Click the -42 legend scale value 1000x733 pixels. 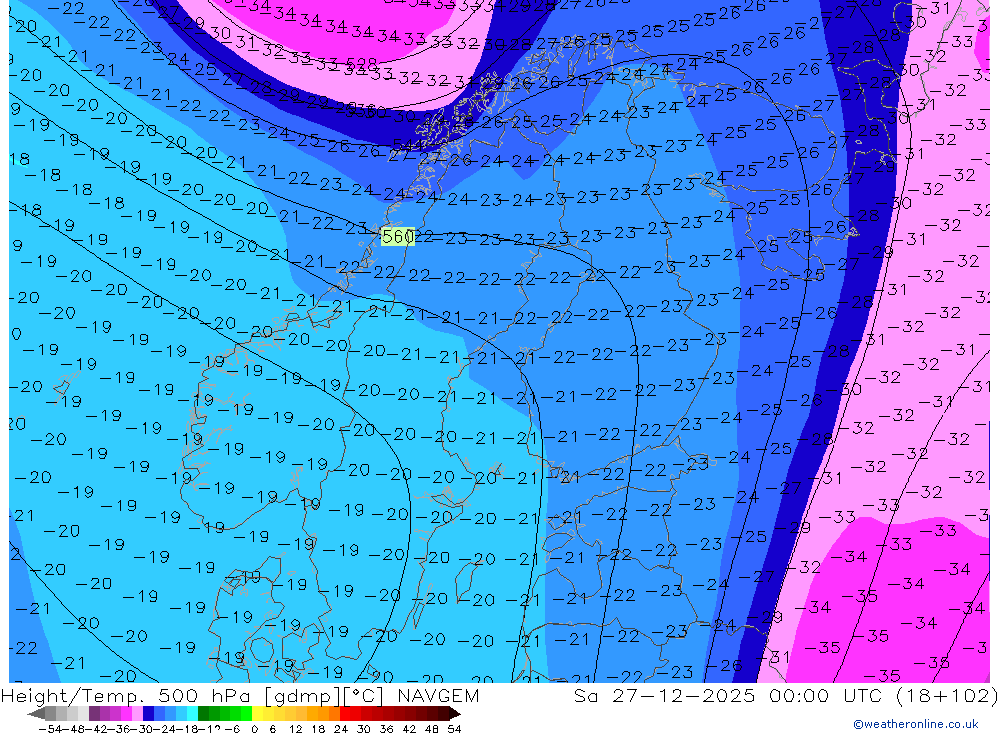(x=96, y=729)
